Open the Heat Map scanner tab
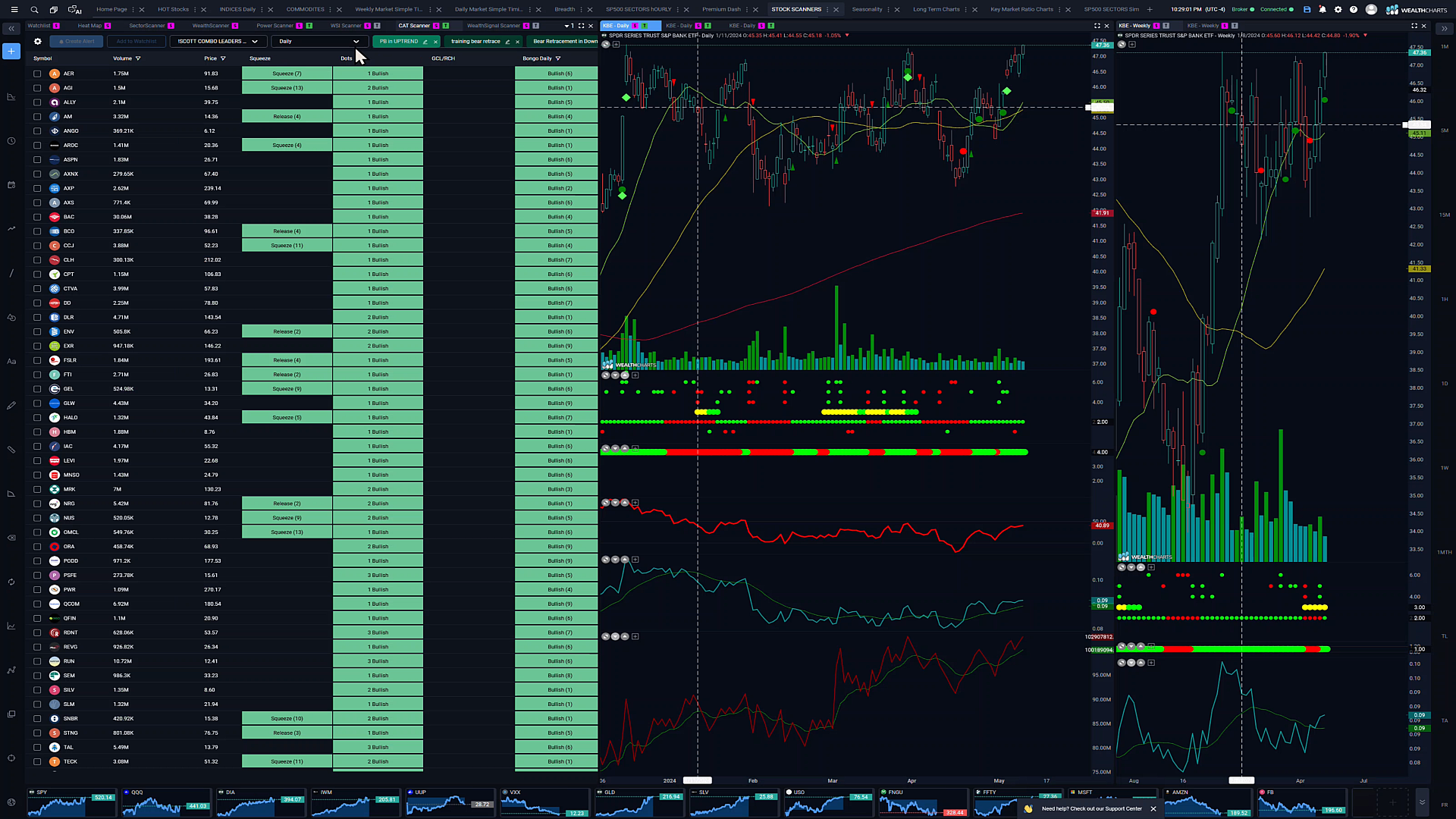The image size is (1456, 819). [89, 26]
